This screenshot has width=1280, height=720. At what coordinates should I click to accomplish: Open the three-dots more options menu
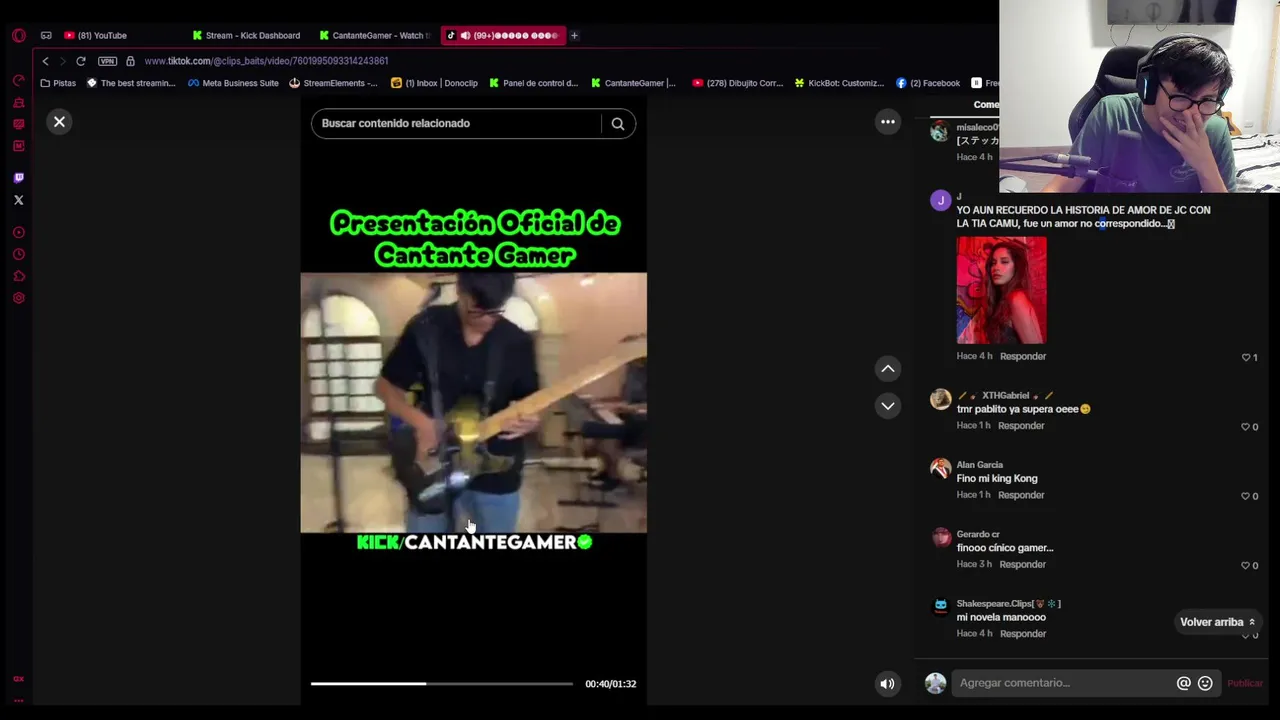tap(887, 122)
